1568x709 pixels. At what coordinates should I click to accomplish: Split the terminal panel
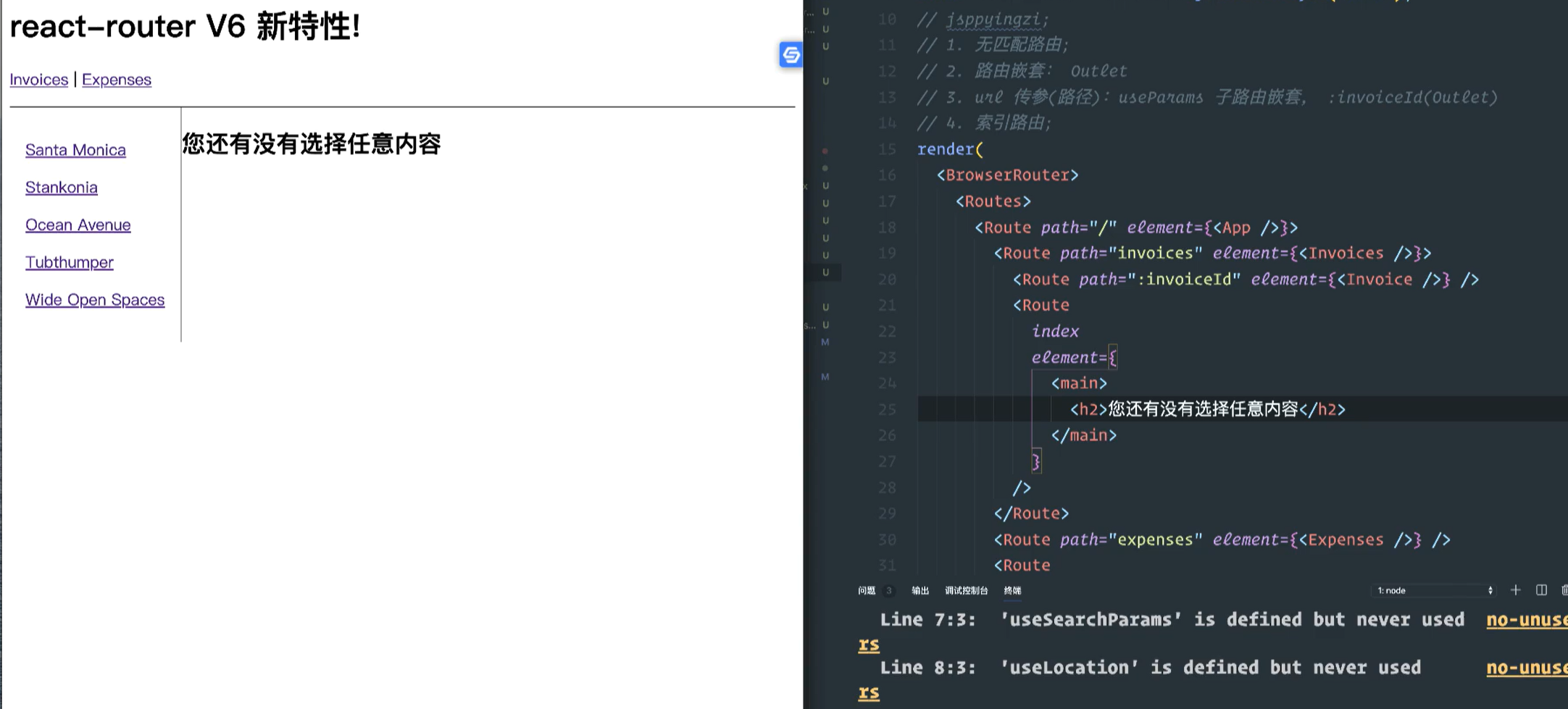click(x=1541, y=590)
